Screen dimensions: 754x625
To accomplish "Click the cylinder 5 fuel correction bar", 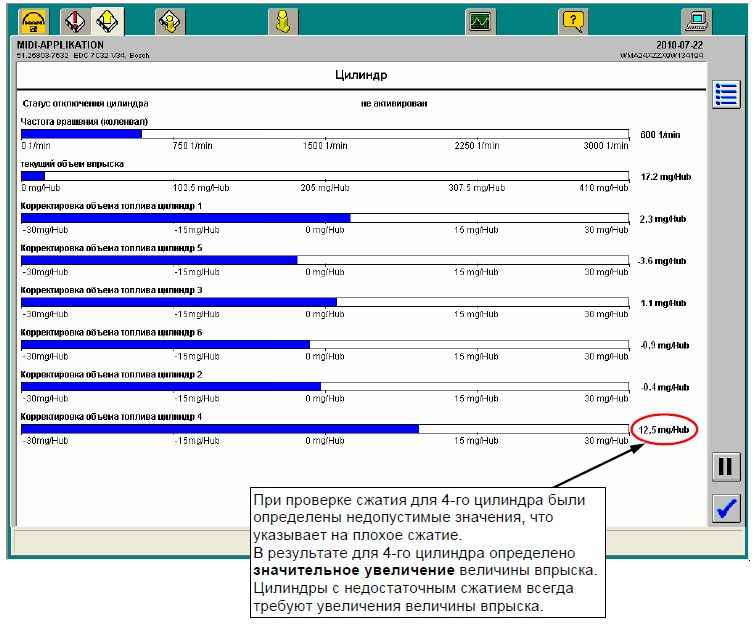I will (326, 260).
